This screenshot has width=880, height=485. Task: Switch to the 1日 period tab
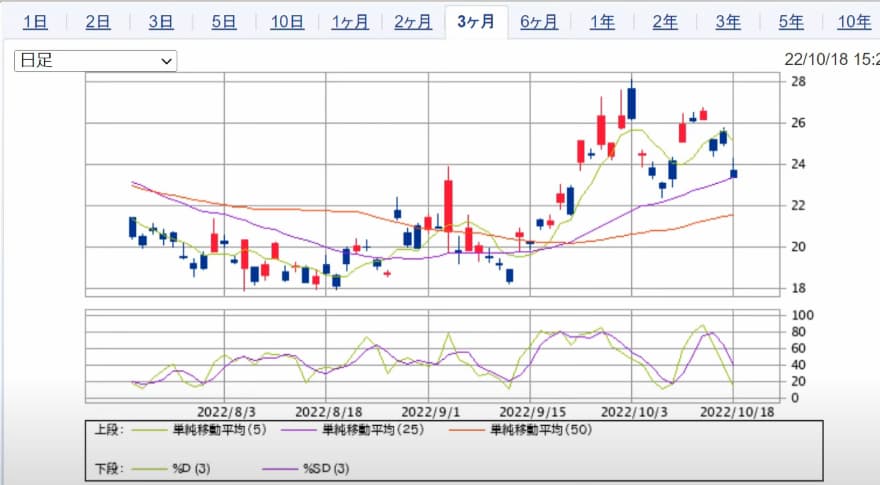click(34, 22)
